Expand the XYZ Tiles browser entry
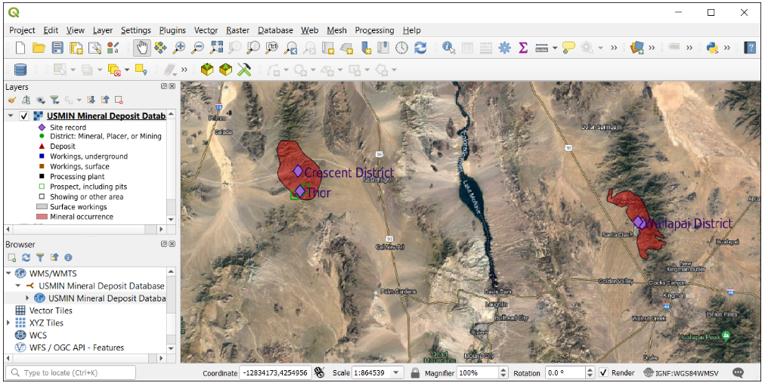768x386 pixels. coord(8,323)
